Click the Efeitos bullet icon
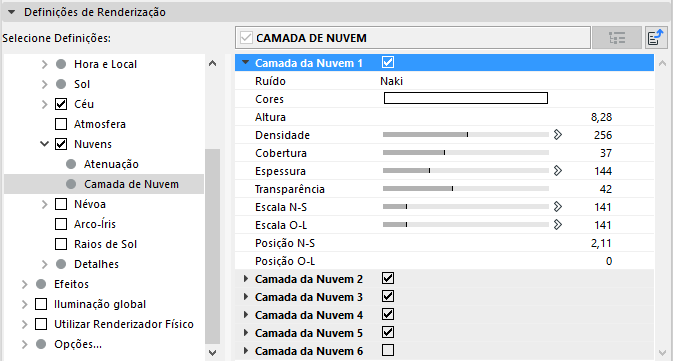The height and width of the screenshot is (361, 673). point(41,284)
